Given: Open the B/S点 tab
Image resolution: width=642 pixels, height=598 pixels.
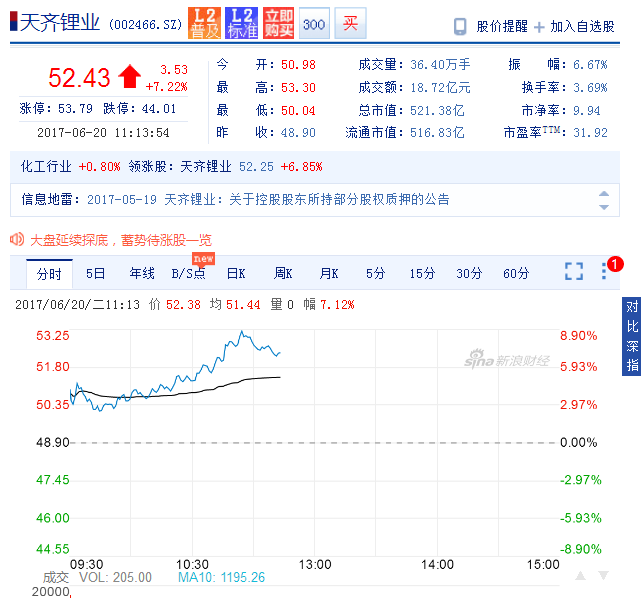Looking at the screenshot, I should (188, 273).
